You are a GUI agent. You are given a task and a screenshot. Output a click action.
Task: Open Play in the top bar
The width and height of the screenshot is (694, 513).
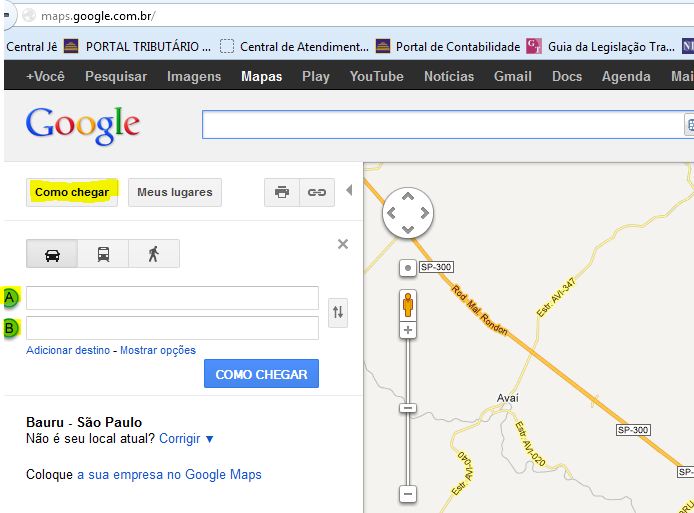(316, 76)
